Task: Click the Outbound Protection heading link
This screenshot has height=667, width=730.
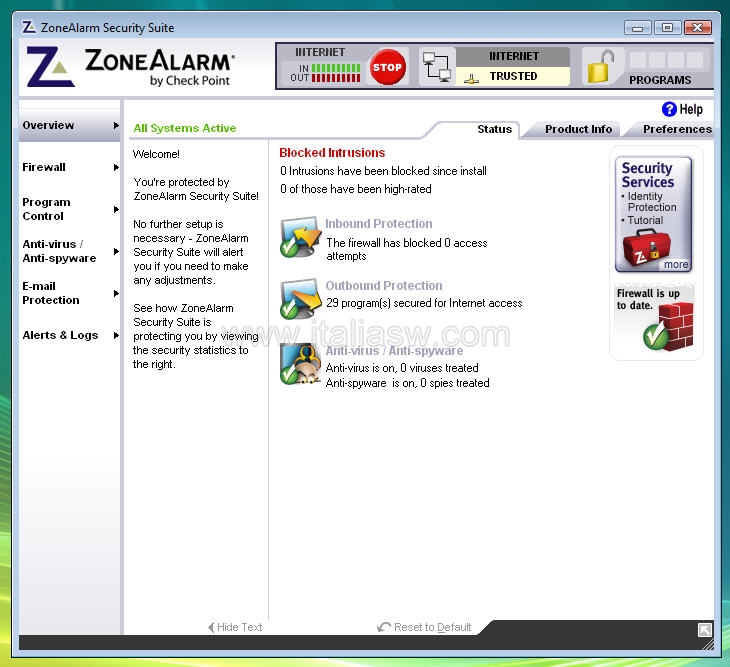Action: (384, 285)
